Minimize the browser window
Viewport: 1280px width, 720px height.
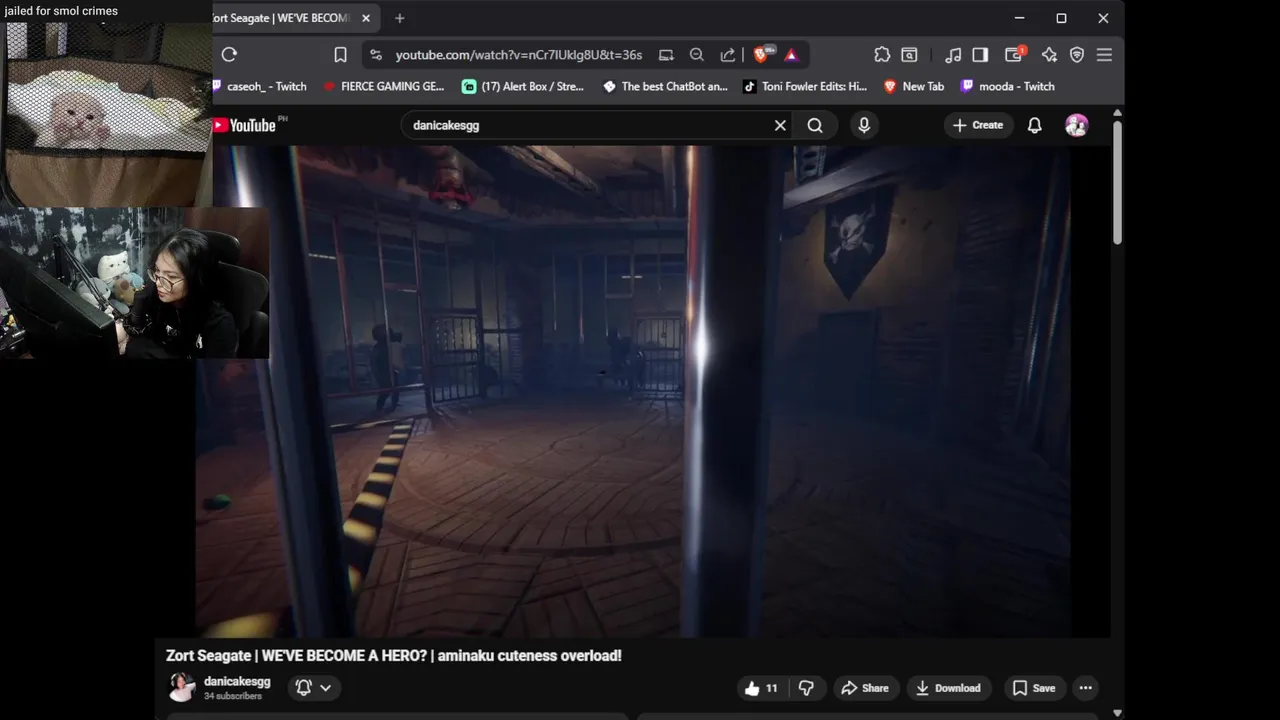click(1019, 18)
